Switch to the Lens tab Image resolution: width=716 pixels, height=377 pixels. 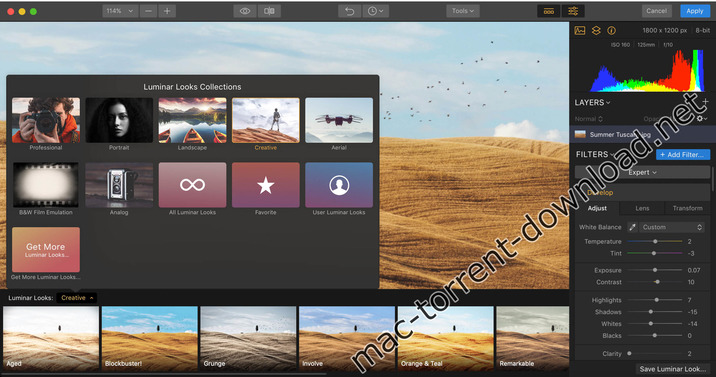pos(642,208)
